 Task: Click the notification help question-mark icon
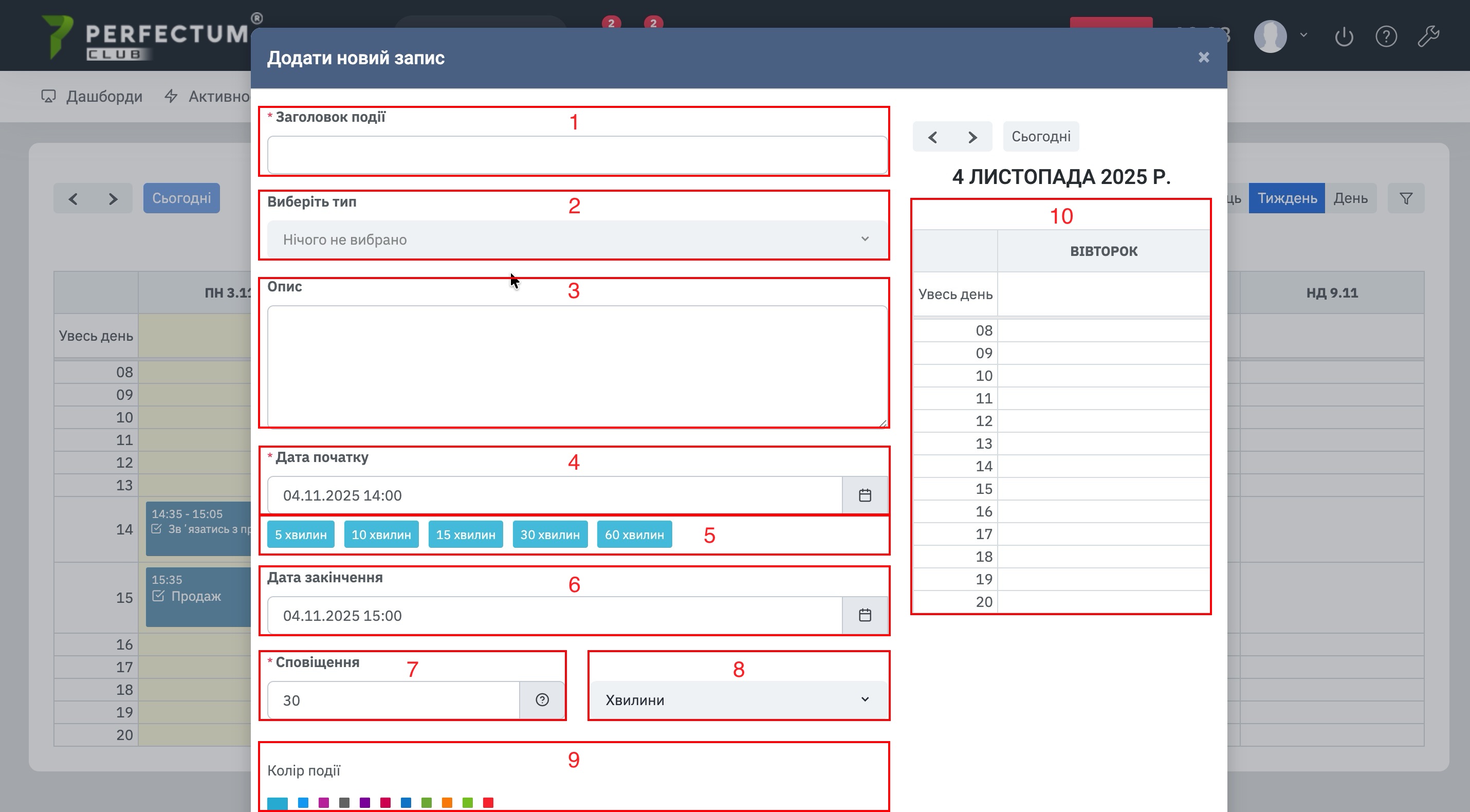(542, 699)
